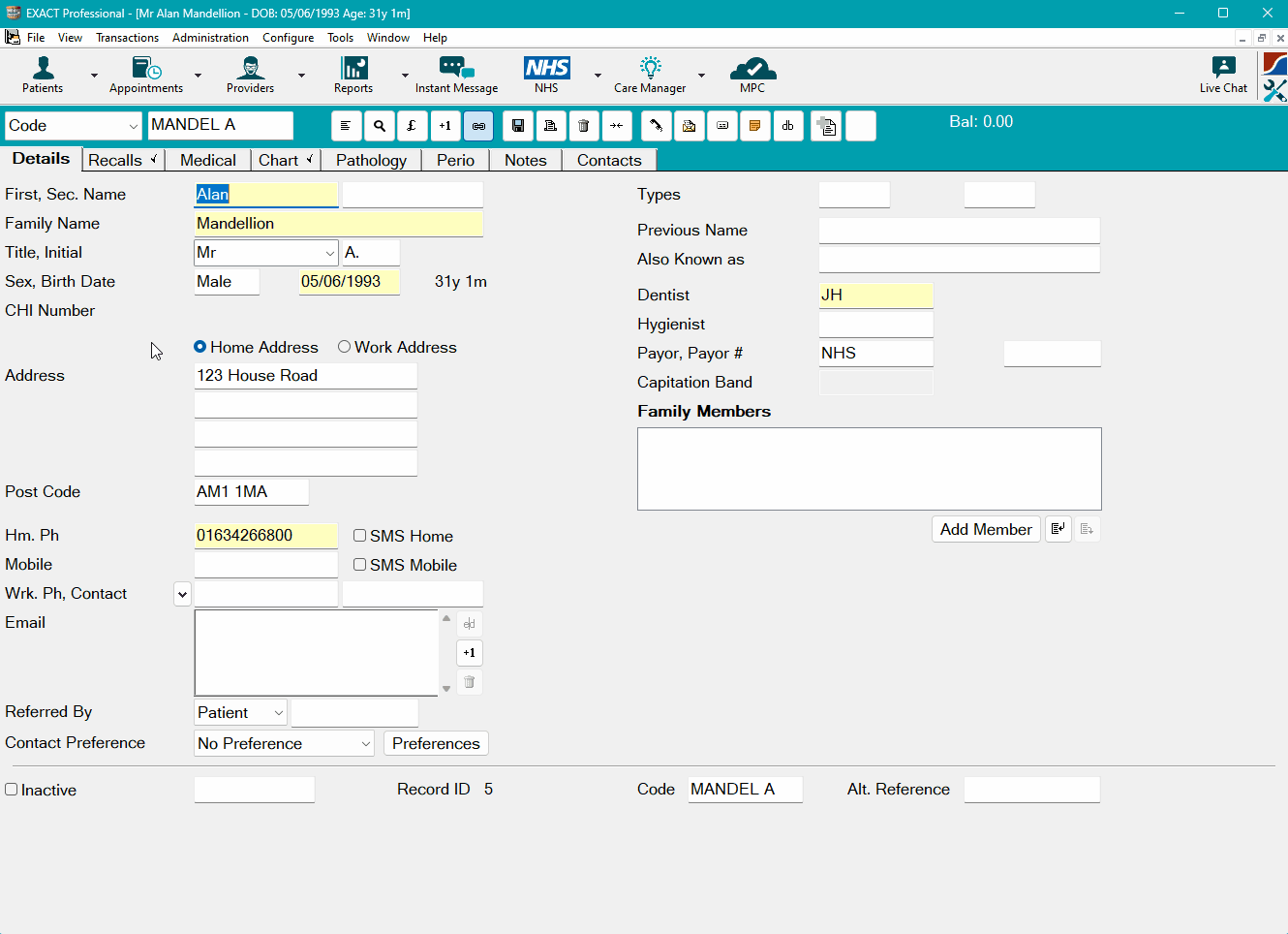Select the Work Address radio button
Viewport: 1288px width, 934px height.
pos(344,347)
